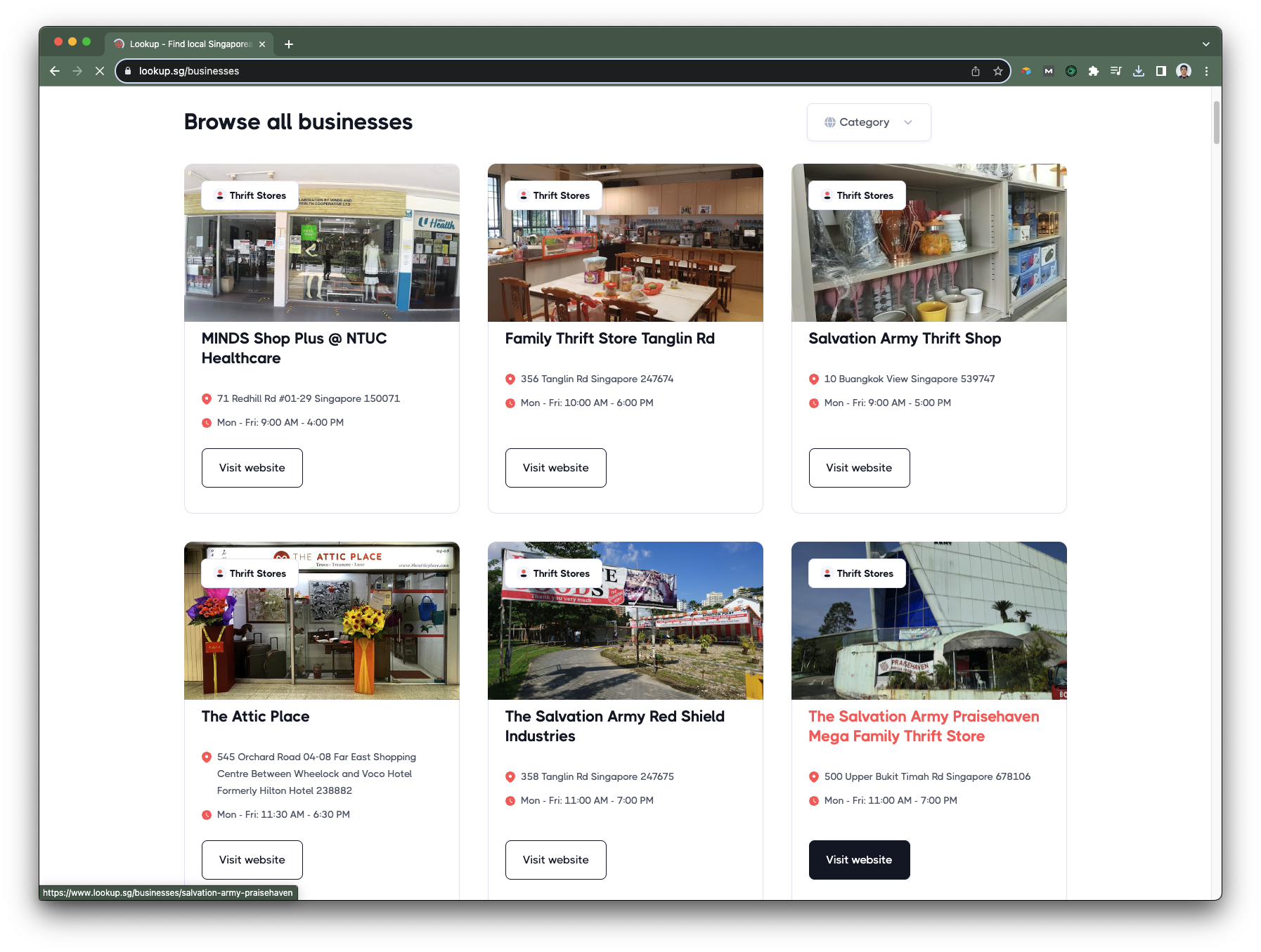Screen dimensions: 1261x952
Task: Open The Salvation Army Red Shield Industries title
Action: 615,726
